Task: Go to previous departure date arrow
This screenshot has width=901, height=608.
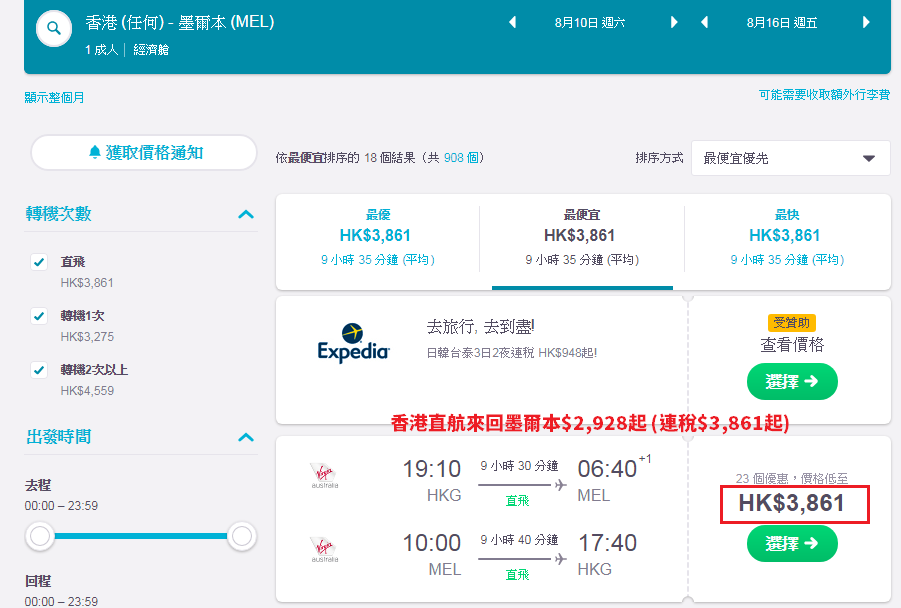Action: [x=513, y=22]
